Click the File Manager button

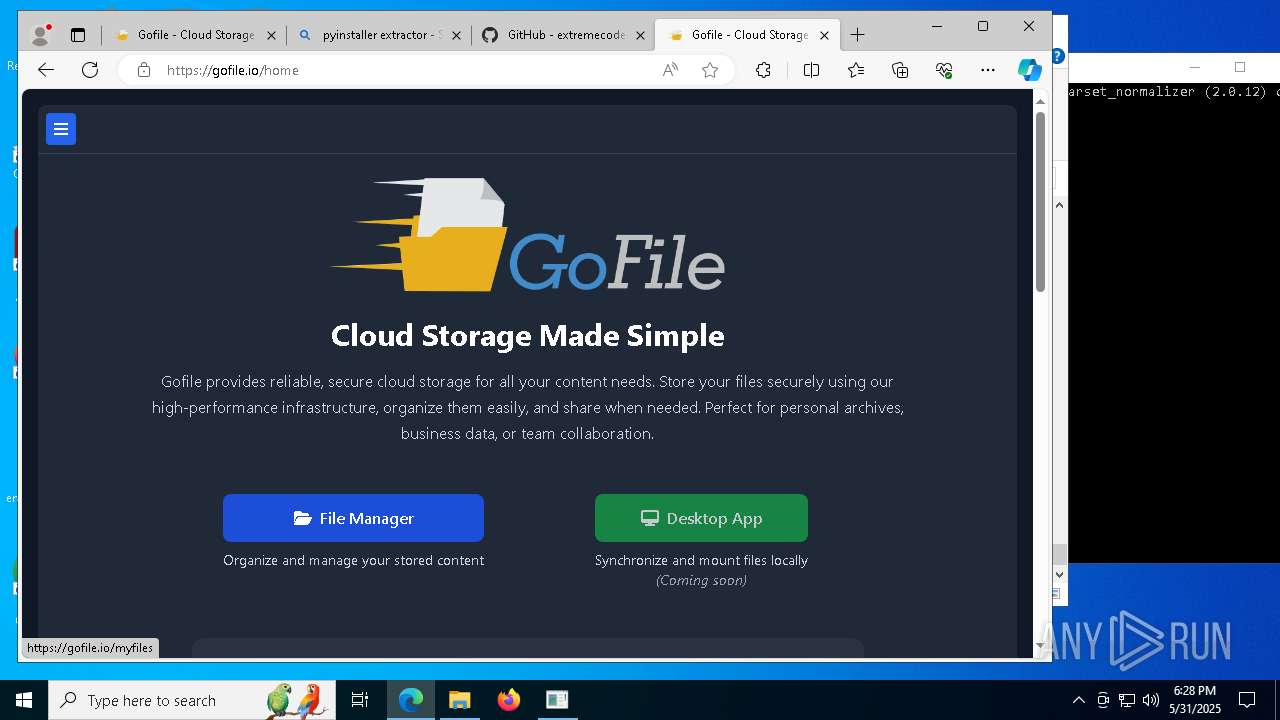353,518
